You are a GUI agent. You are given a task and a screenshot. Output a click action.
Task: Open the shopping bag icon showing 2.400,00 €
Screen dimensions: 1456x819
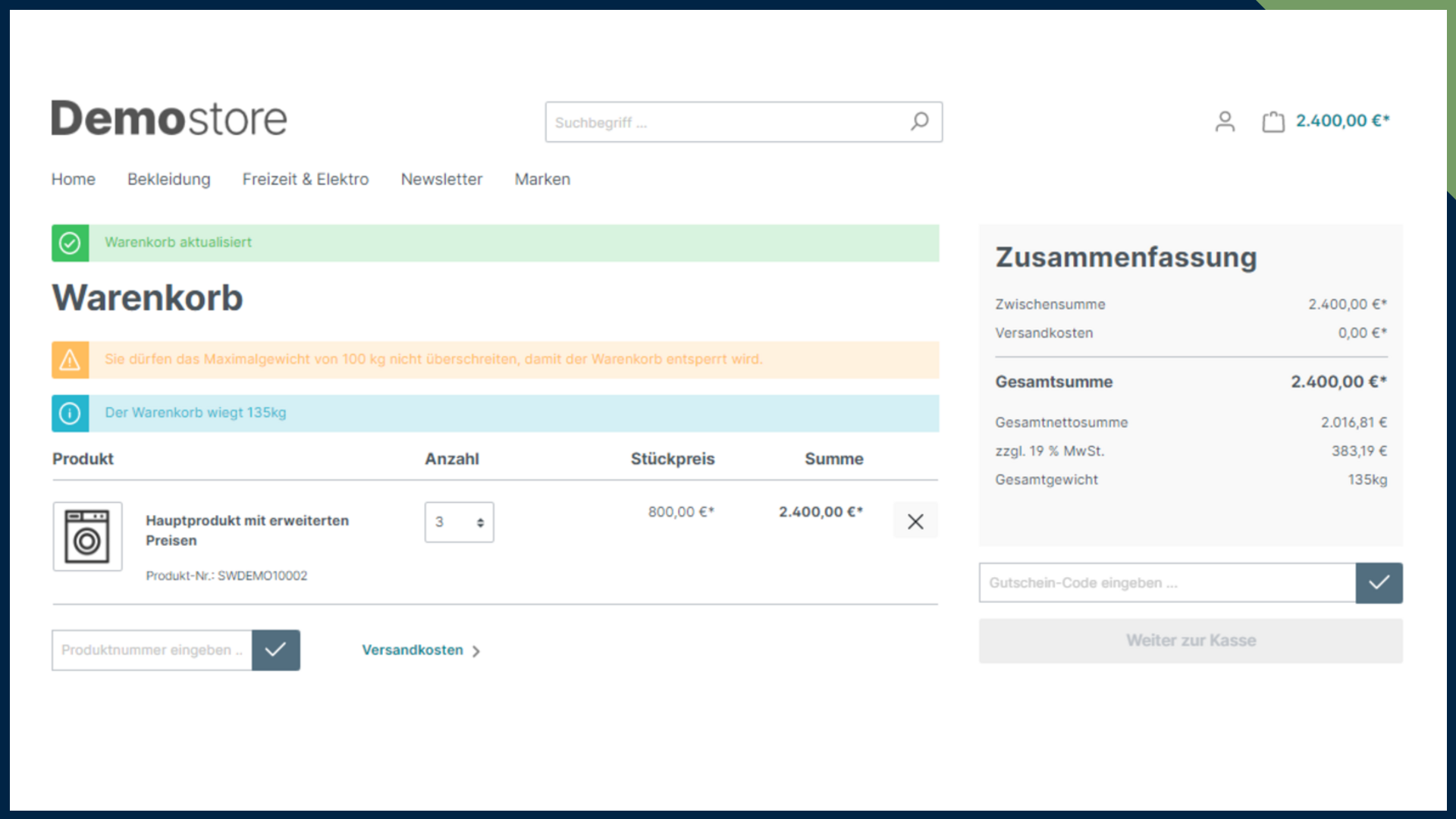[1274, 121]
